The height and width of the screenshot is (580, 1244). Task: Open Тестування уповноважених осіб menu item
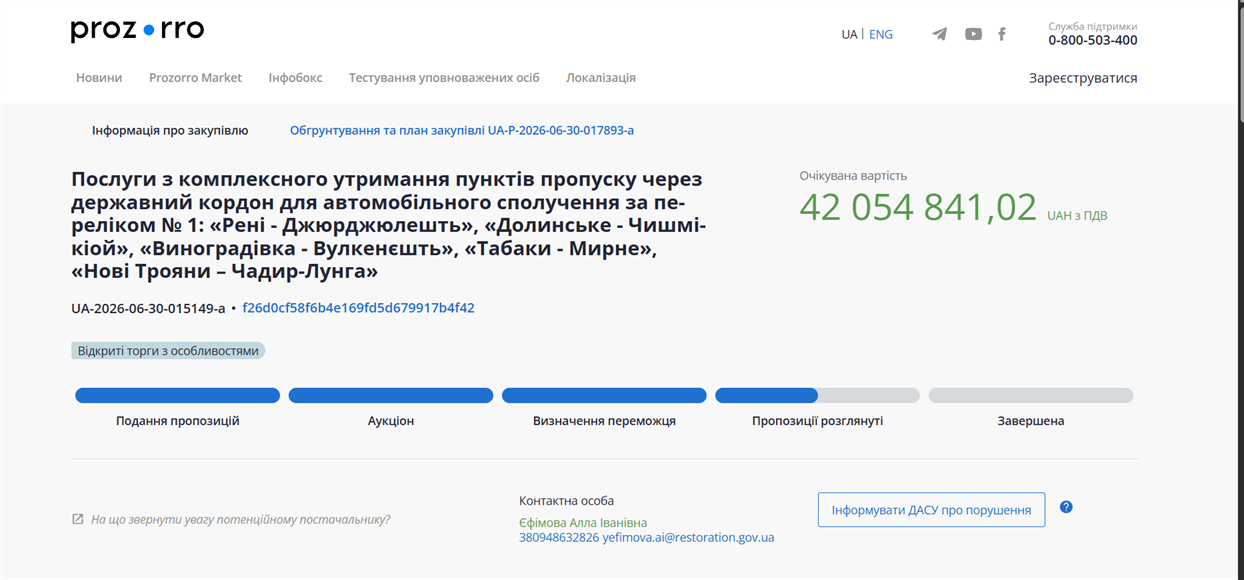click(x=444, y=78)
